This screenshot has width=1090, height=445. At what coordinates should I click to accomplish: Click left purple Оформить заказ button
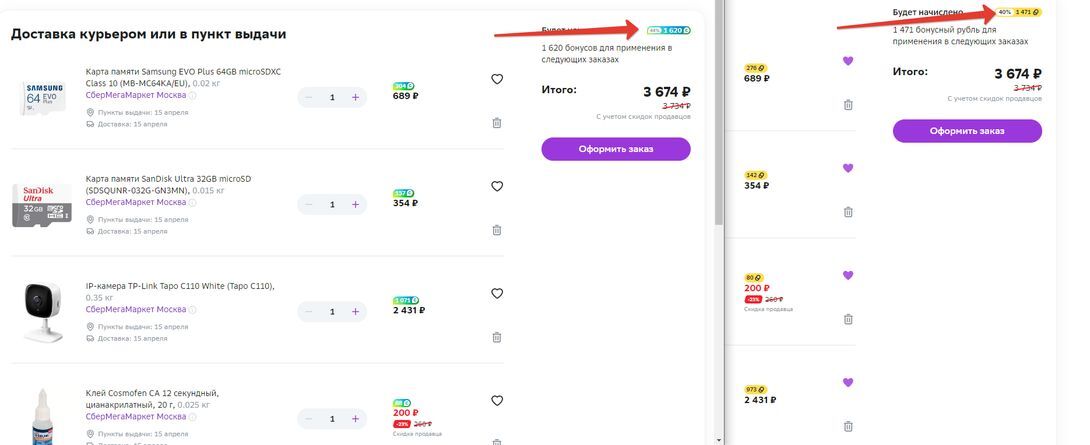(616, 149)
